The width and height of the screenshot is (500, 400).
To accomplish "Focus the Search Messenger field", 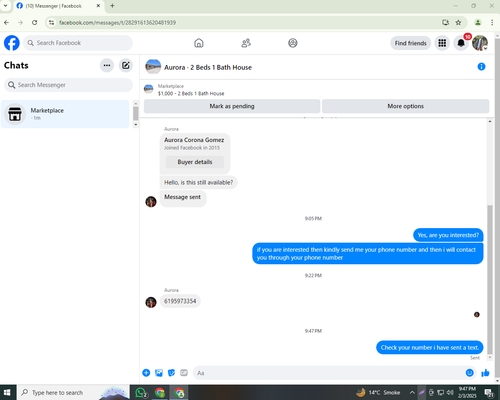I will tap(68, 85).
